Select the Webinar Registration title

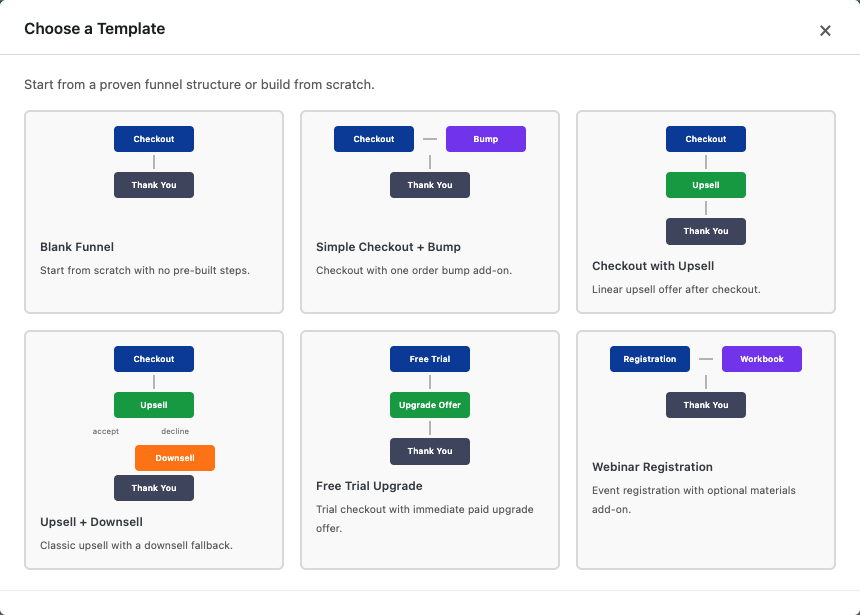click(x=652, y=467)
